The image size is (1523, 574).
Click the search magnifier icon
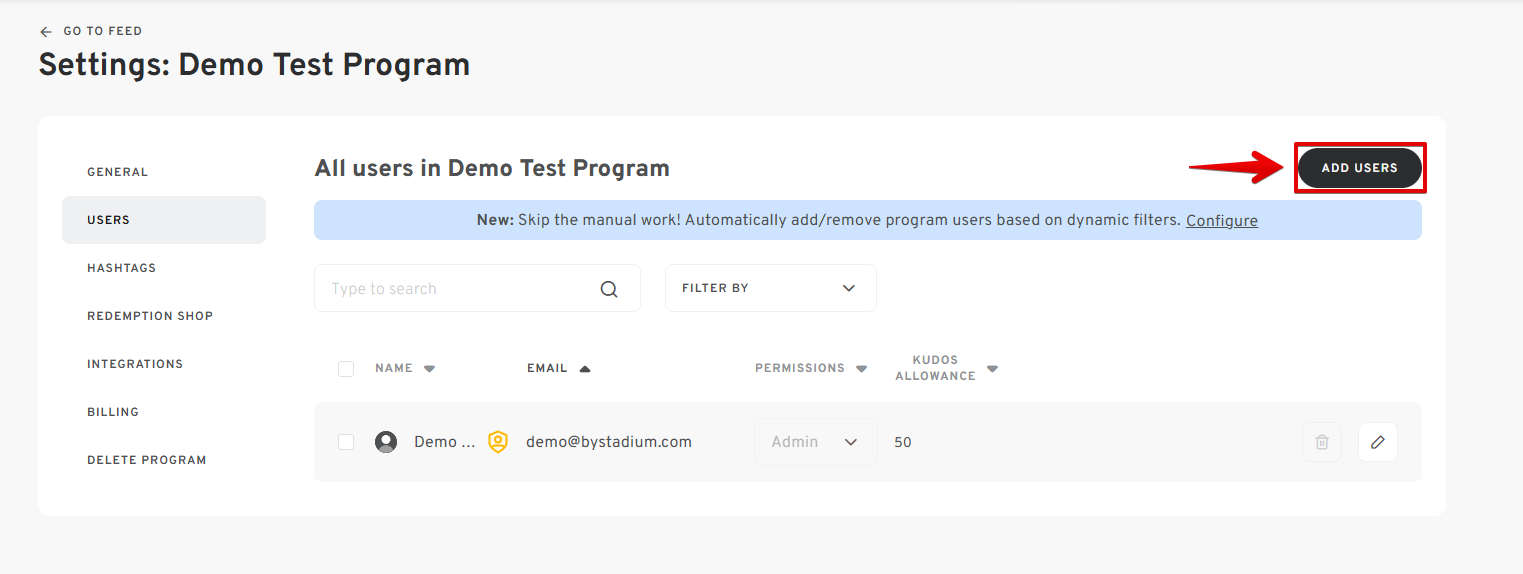[x=609, y=289]
